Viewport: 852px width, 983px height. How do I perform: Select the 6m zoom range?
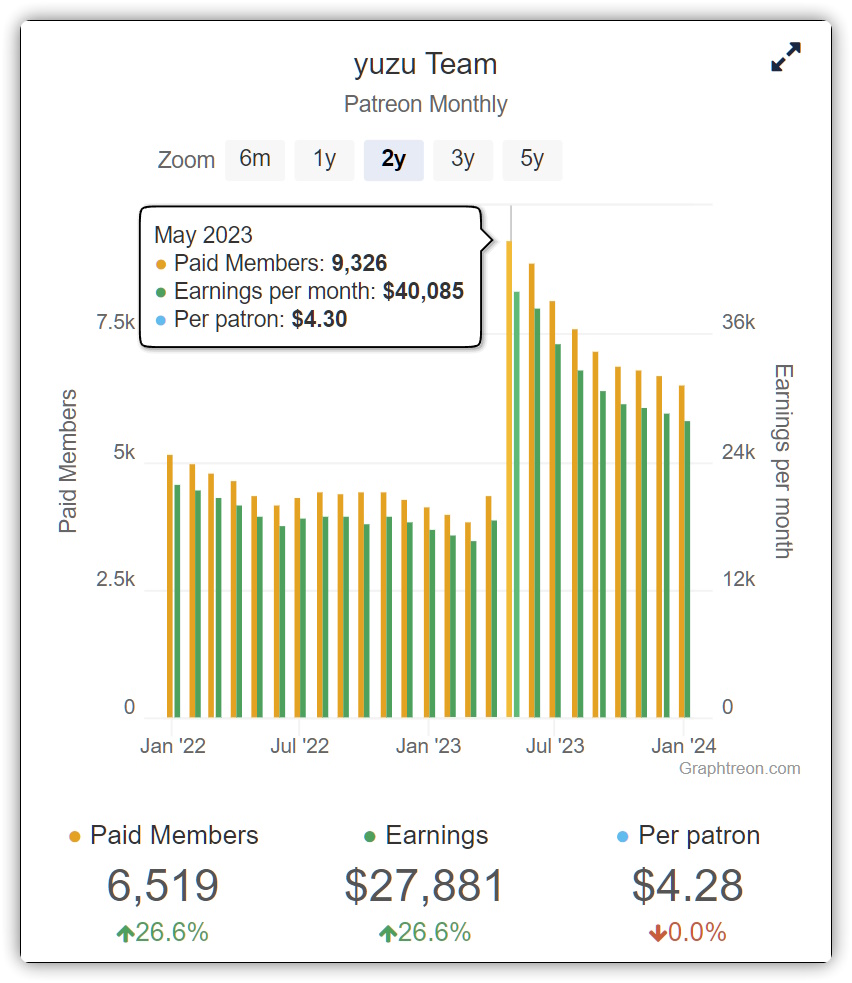tap(255, 160)
